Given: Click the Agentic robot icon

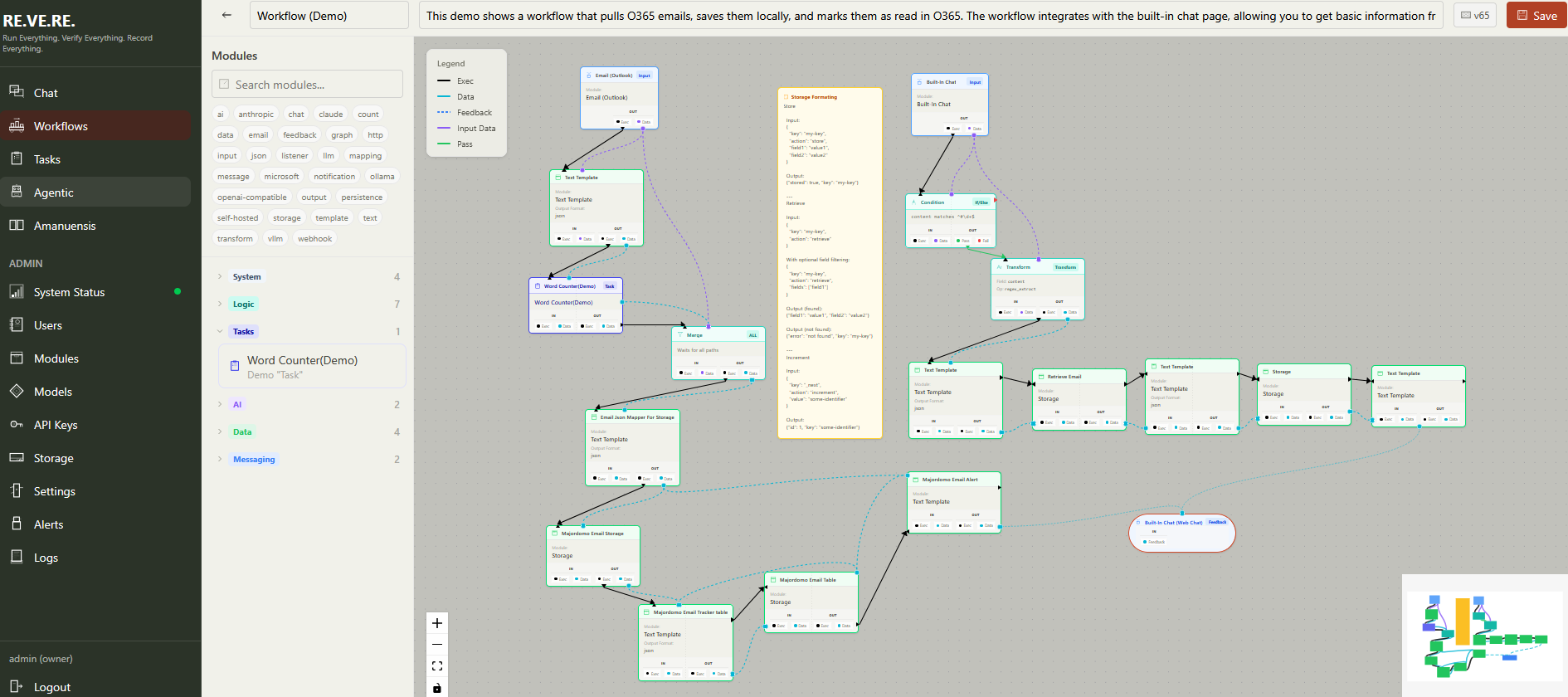Looking at the screenshot, I should pyautogui.click(x=17, y=192).
